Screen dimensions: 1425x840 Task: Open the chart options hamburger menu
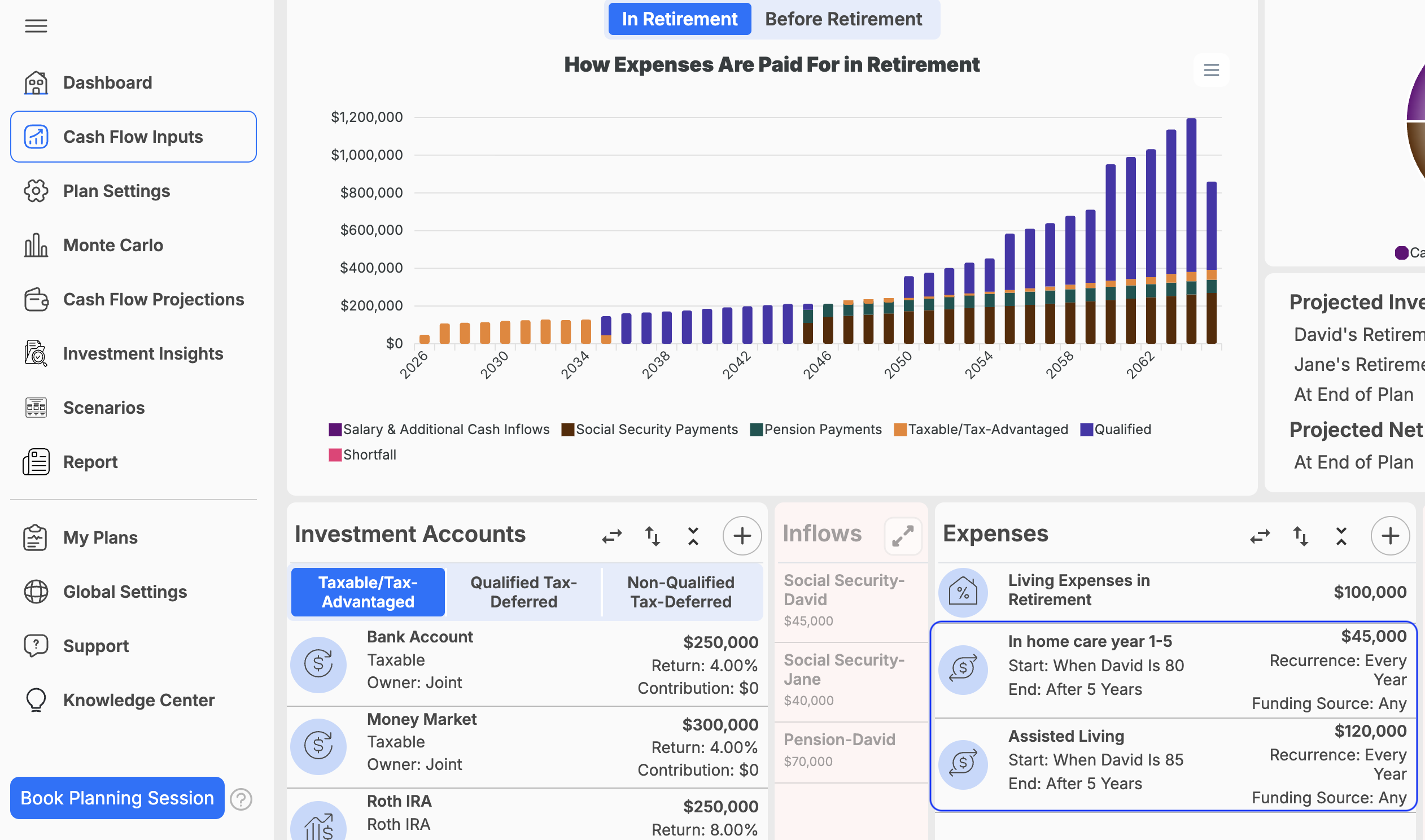[1211, 70]
